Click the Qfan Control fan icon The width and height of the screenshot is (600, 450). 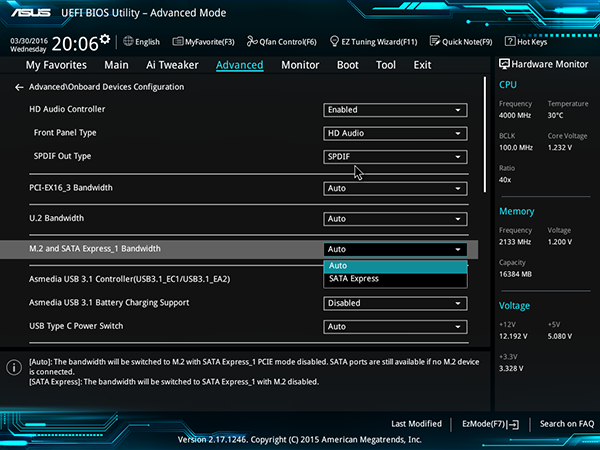[252, 41]
